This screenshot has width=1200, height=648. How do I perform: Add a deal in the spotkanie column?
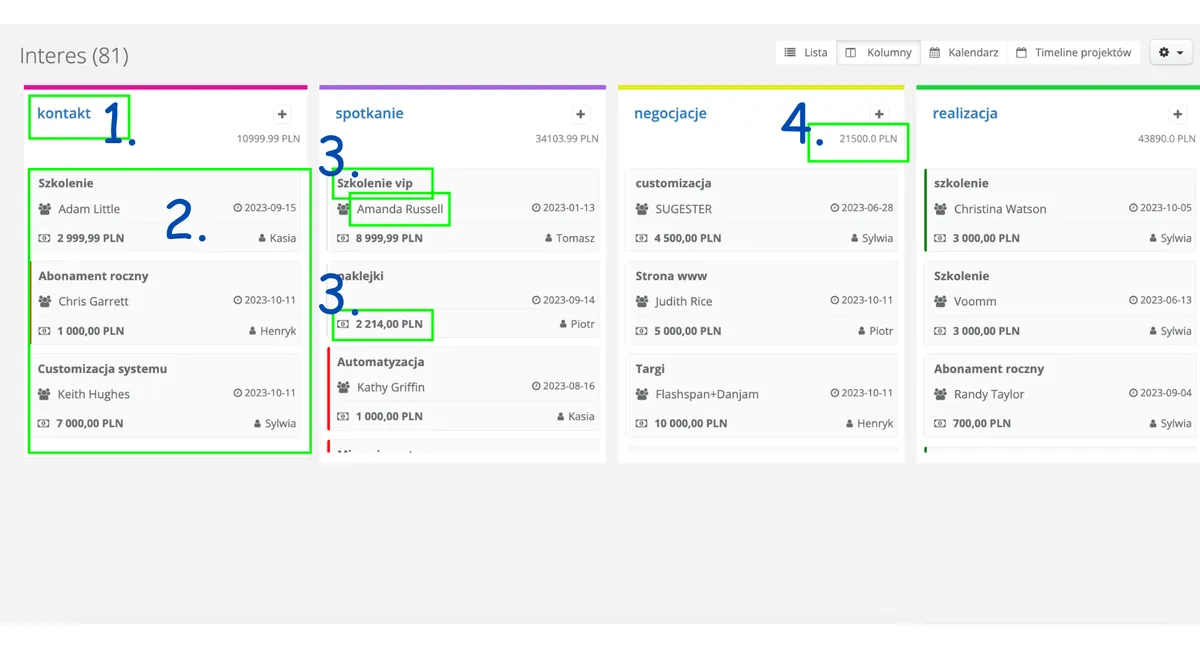[x=580, y=115]
